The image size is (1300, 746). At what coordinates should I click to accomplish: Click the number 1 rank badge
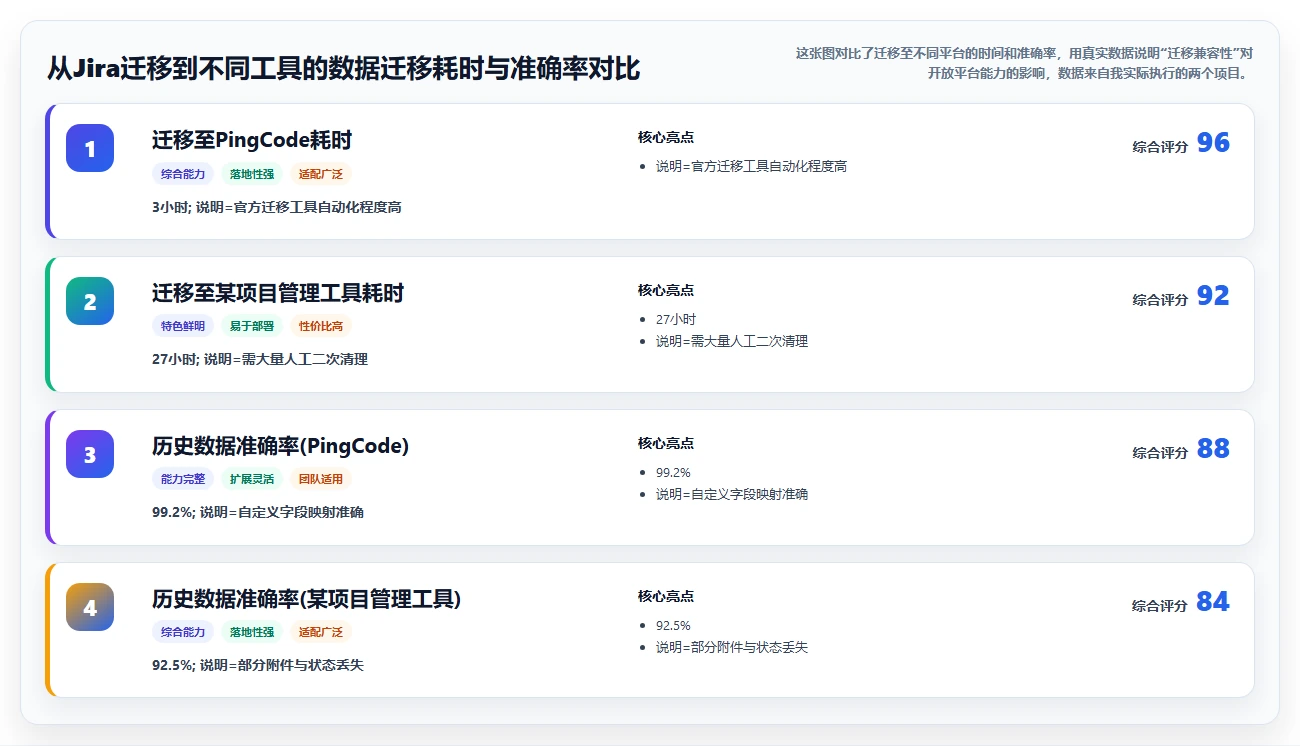coord(90,148)
